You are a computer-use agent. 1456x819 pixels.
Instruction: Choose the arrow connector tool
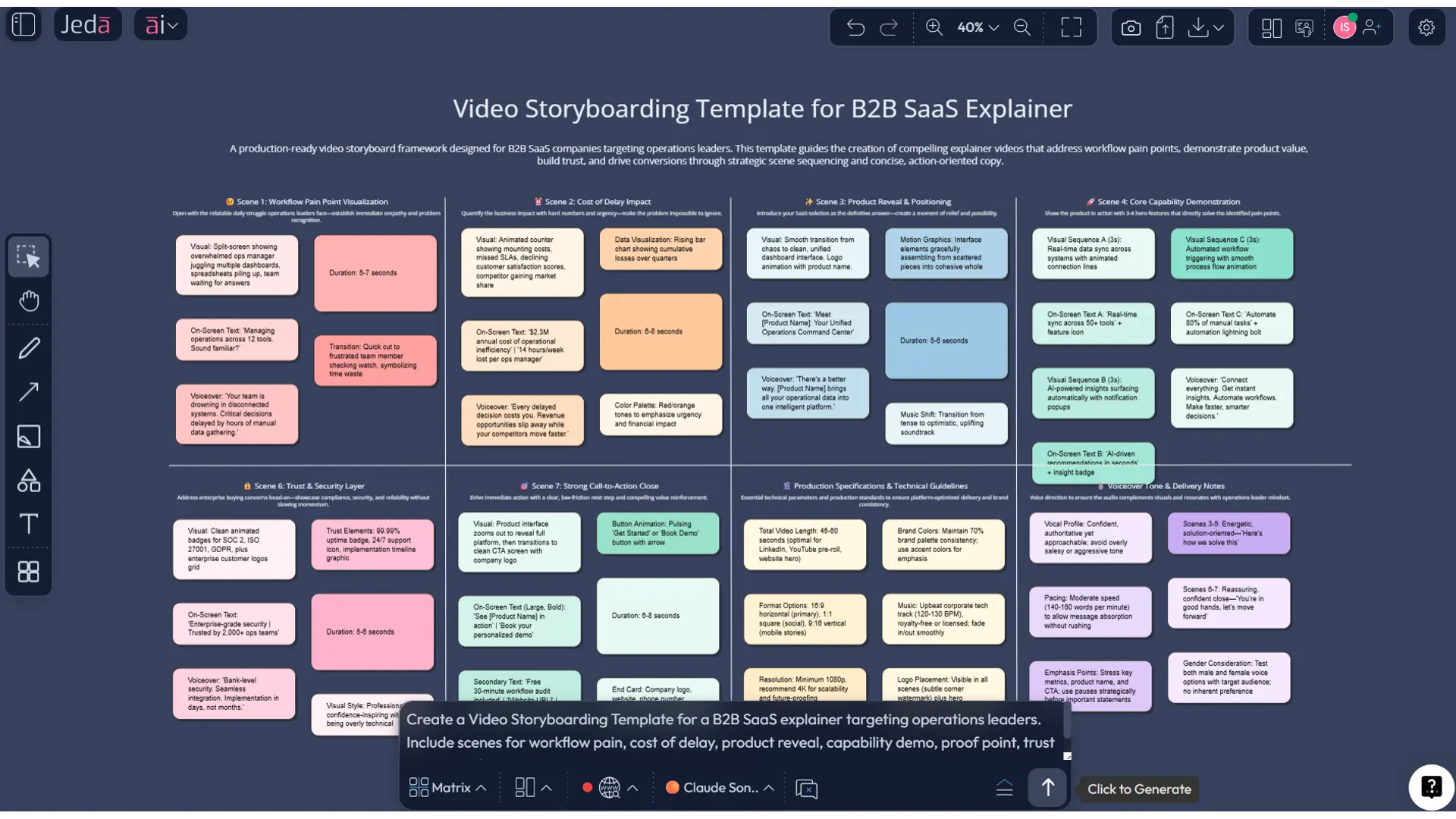point(29,391)
